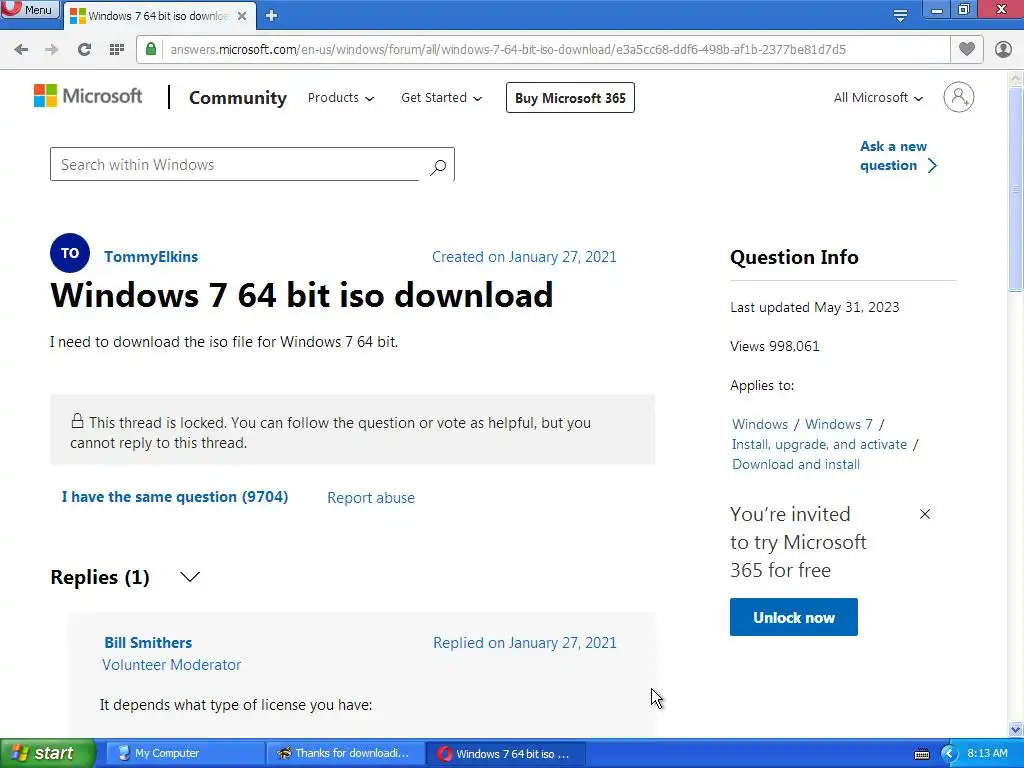Expand the Get Started dropdown

441,97
